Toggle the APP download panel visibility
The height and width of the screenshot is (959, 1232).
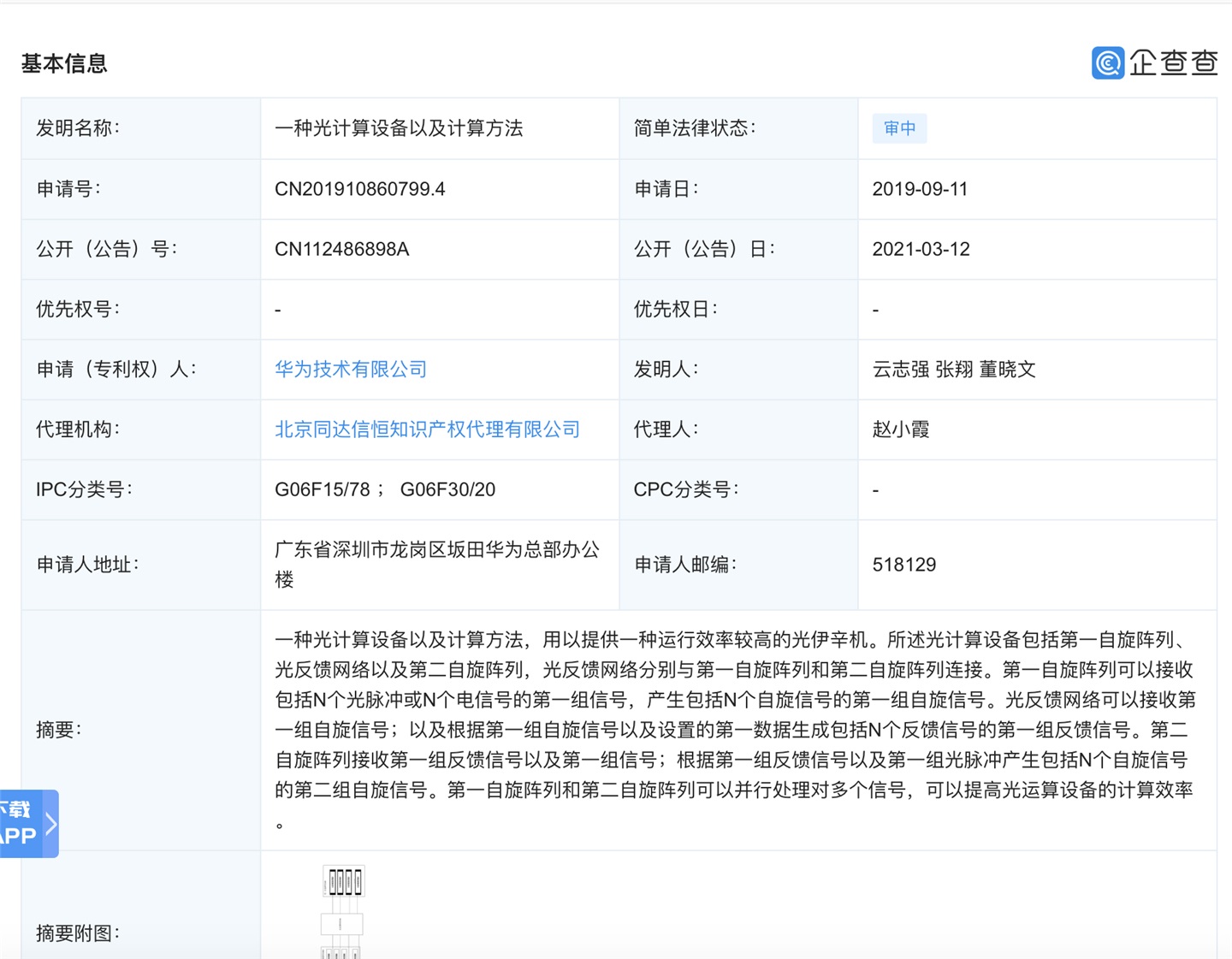pos(21,823)
